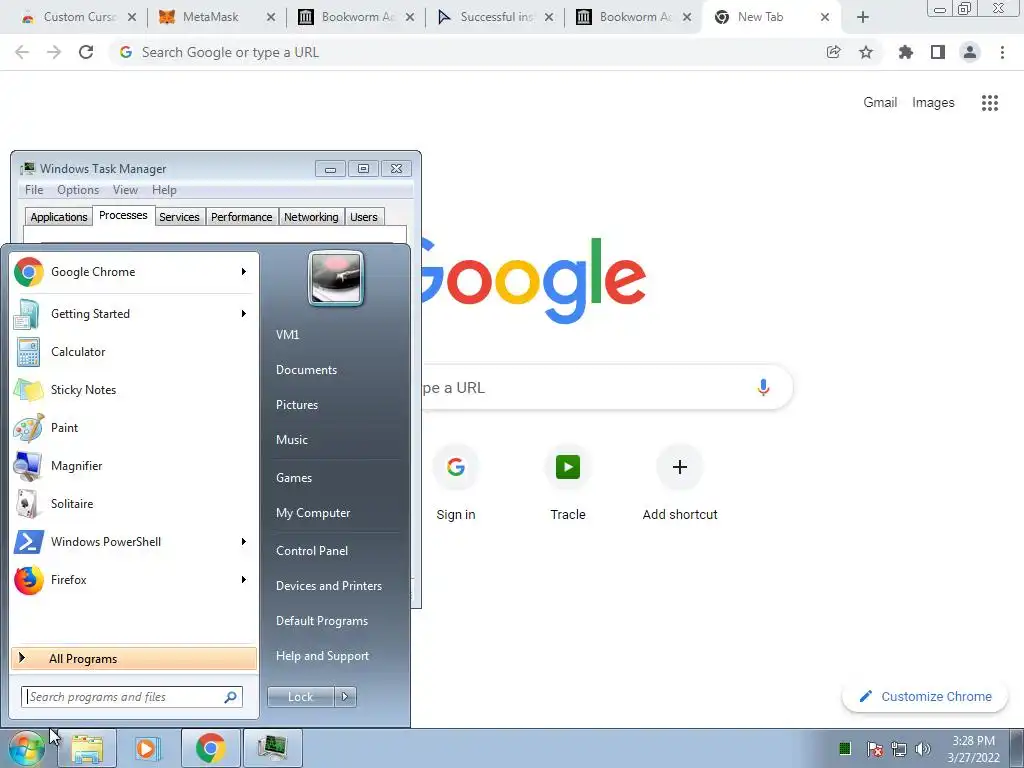Switch to Performance tab in Task Manager
The height and width of the screenshot is (768, 1024).
(242, 217)
